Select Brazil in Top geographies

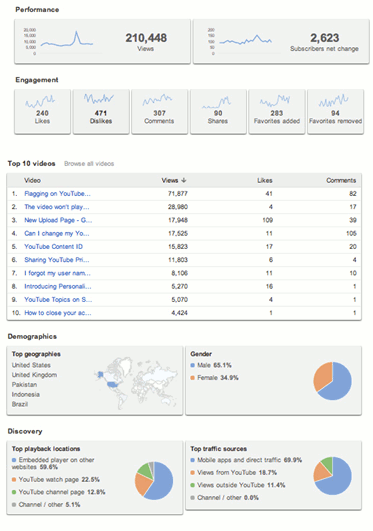click(20, 404)
